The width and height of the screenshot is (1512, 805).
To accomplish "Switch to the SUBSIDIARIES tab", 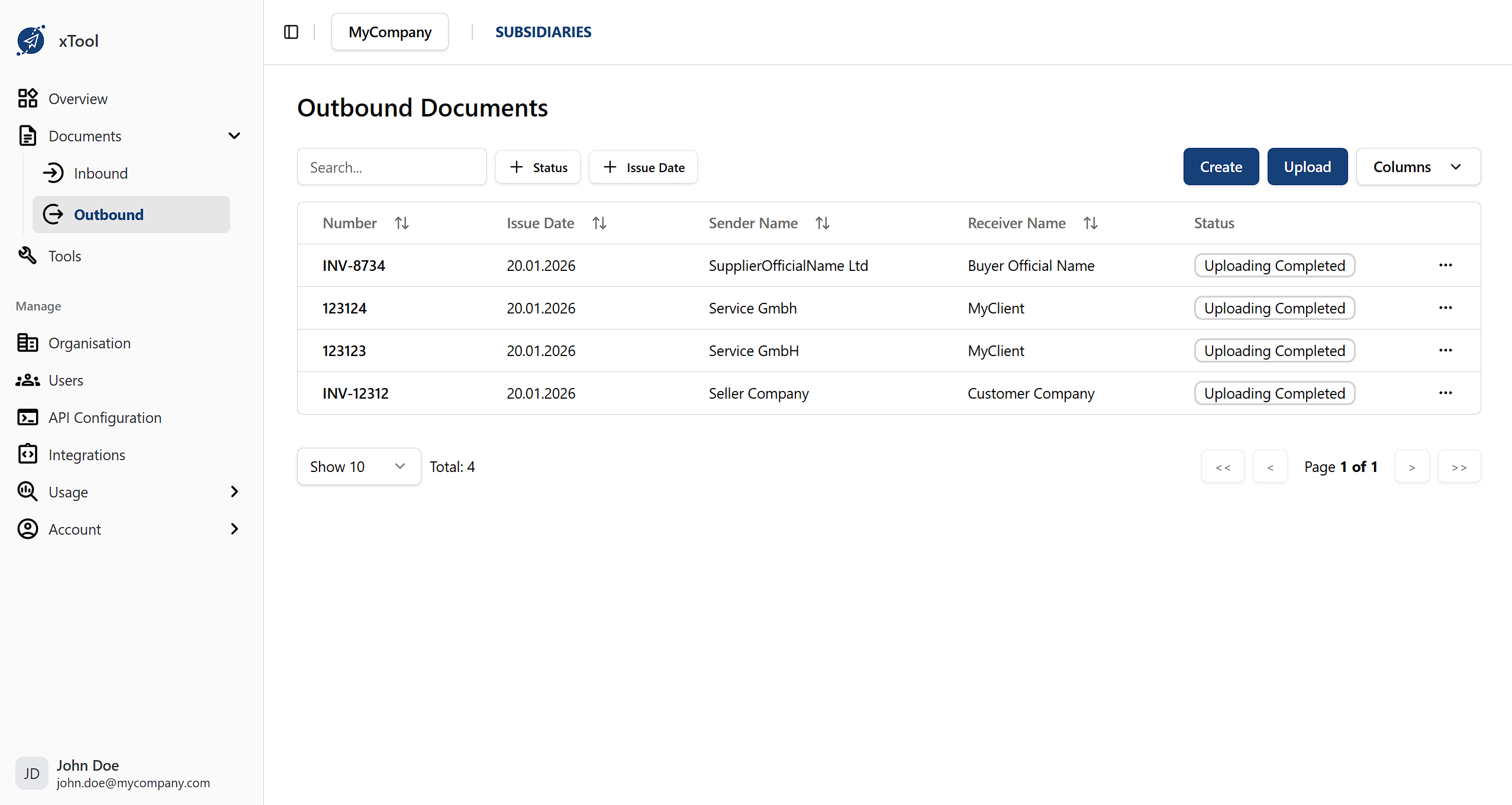I will click(x=543, y=31).
